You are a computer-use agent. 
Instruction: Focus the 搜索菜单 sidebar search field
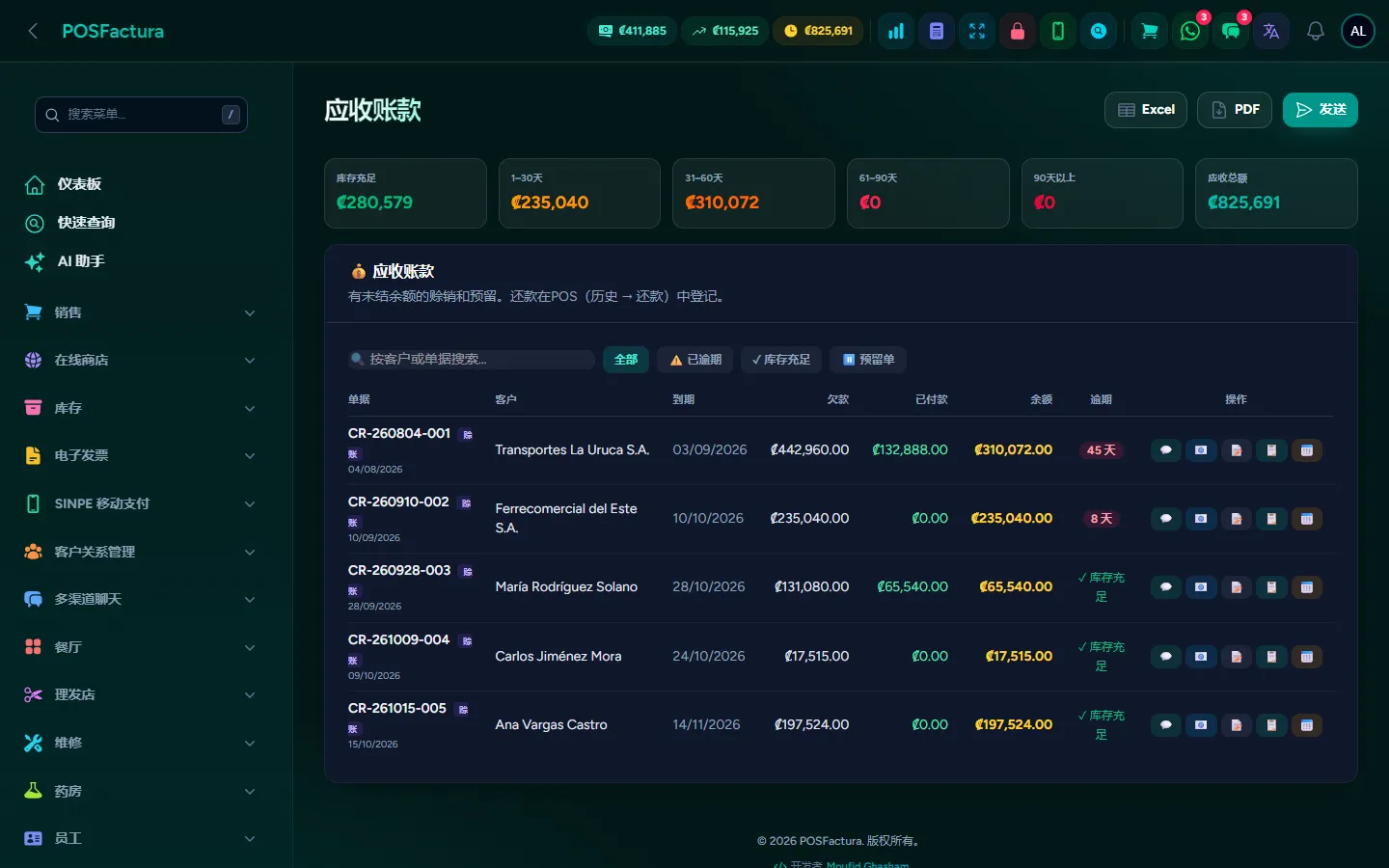(x=141, y=115)
